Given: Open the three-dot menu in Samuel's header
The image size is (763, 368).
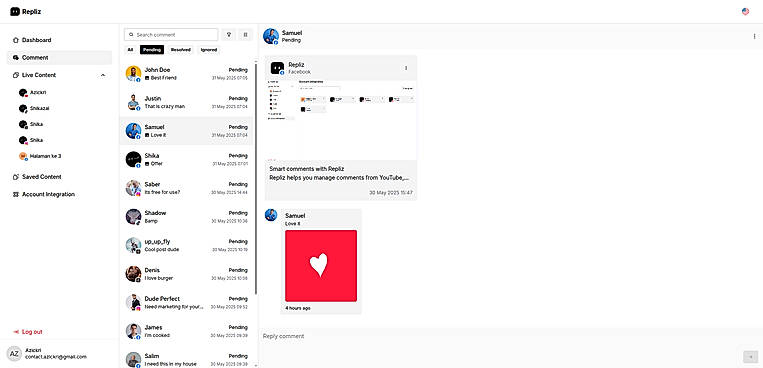Looking at the screenshot, I should pyautogui.click(x=754, y=36).
